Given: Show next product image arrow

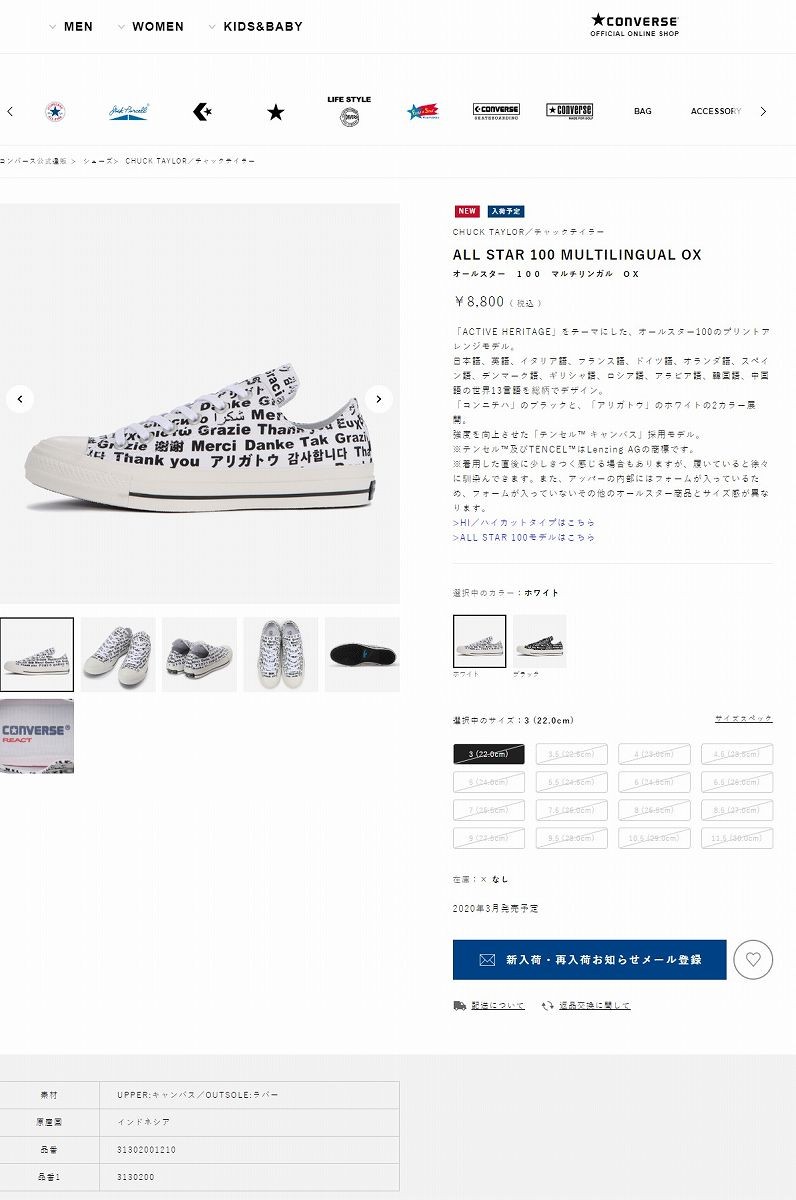Looking at the screenshot, I should 378,399.
